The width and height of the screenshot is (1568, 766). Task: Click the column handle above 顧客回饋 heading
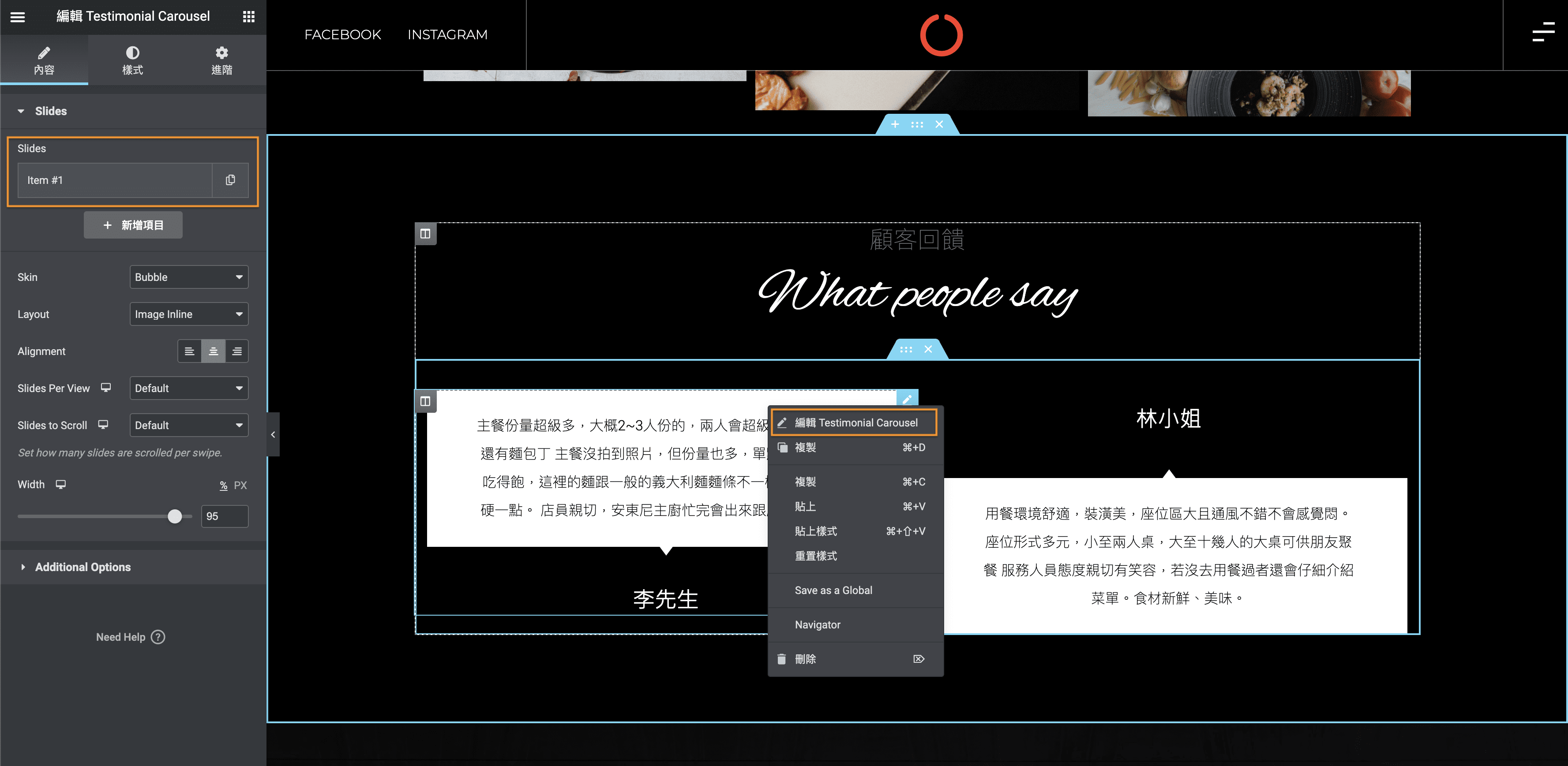[x=425, y=234]
